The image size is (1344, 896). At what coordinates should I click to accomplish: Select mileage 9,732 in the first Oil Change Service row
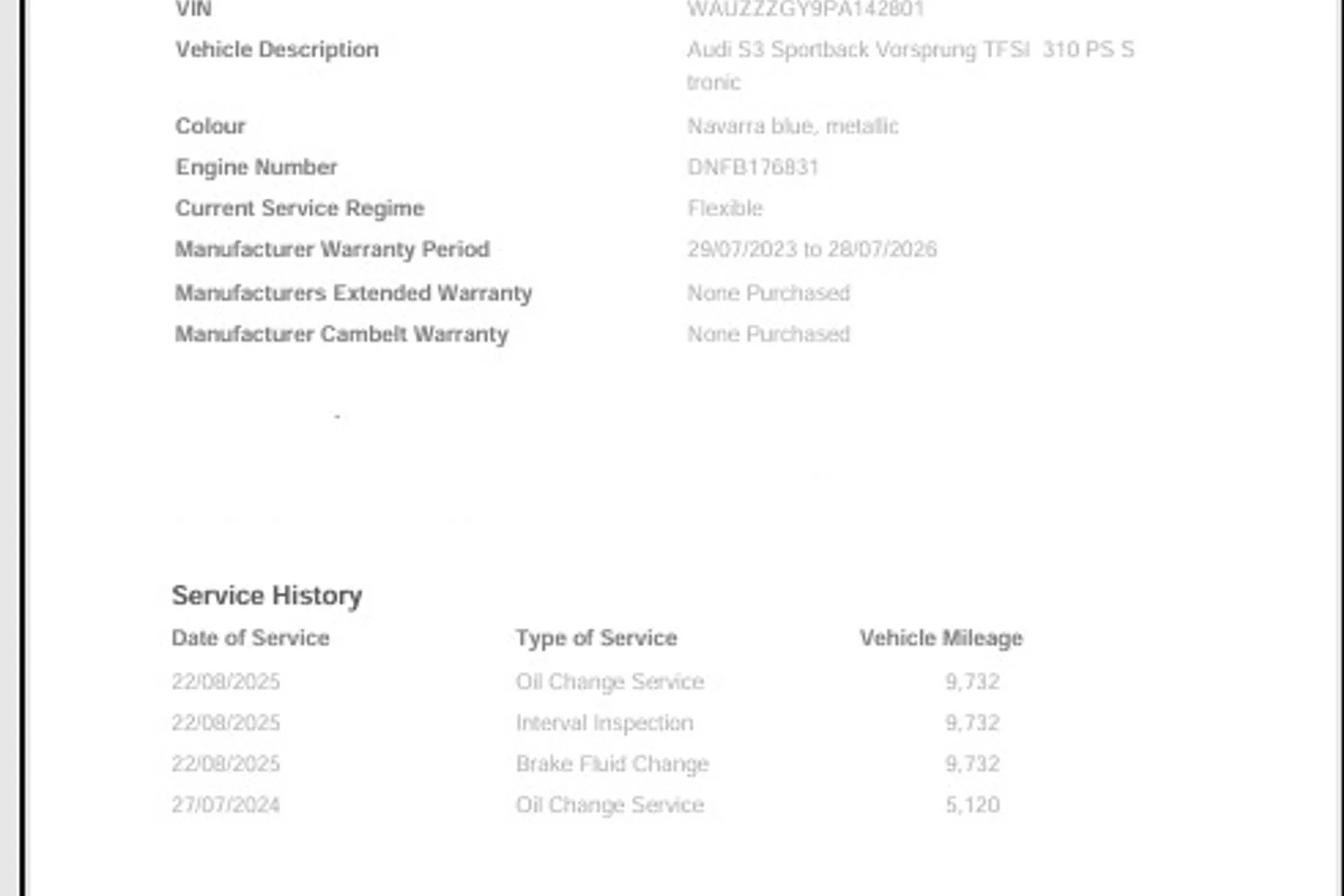[x=972, y=682]
